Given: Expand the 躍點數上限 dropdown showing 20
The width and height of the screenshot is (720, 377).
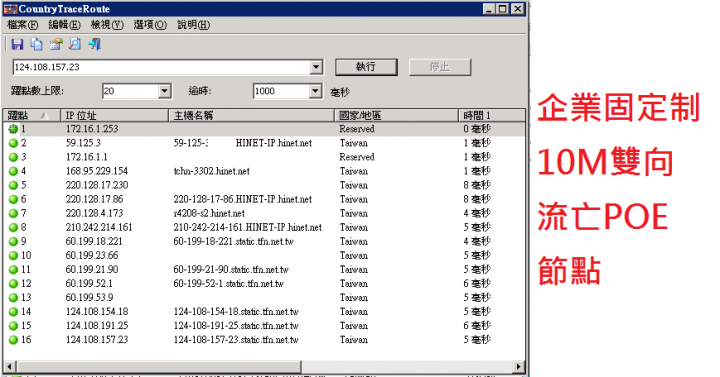Looking at the screenshot, I should tap(165, 91).
